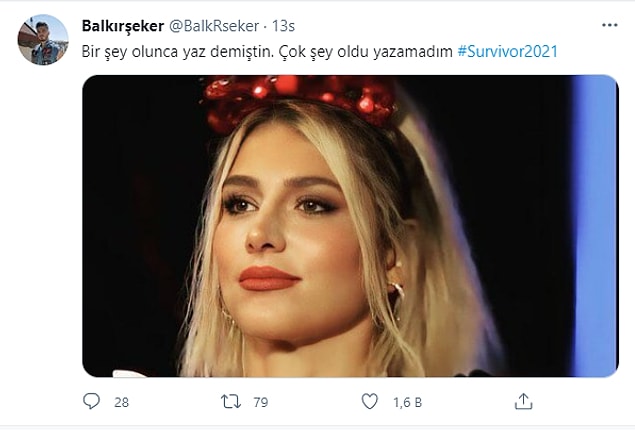
Task: Click the text 'Çok şey oldu yazamadım'
Action: 365,52
